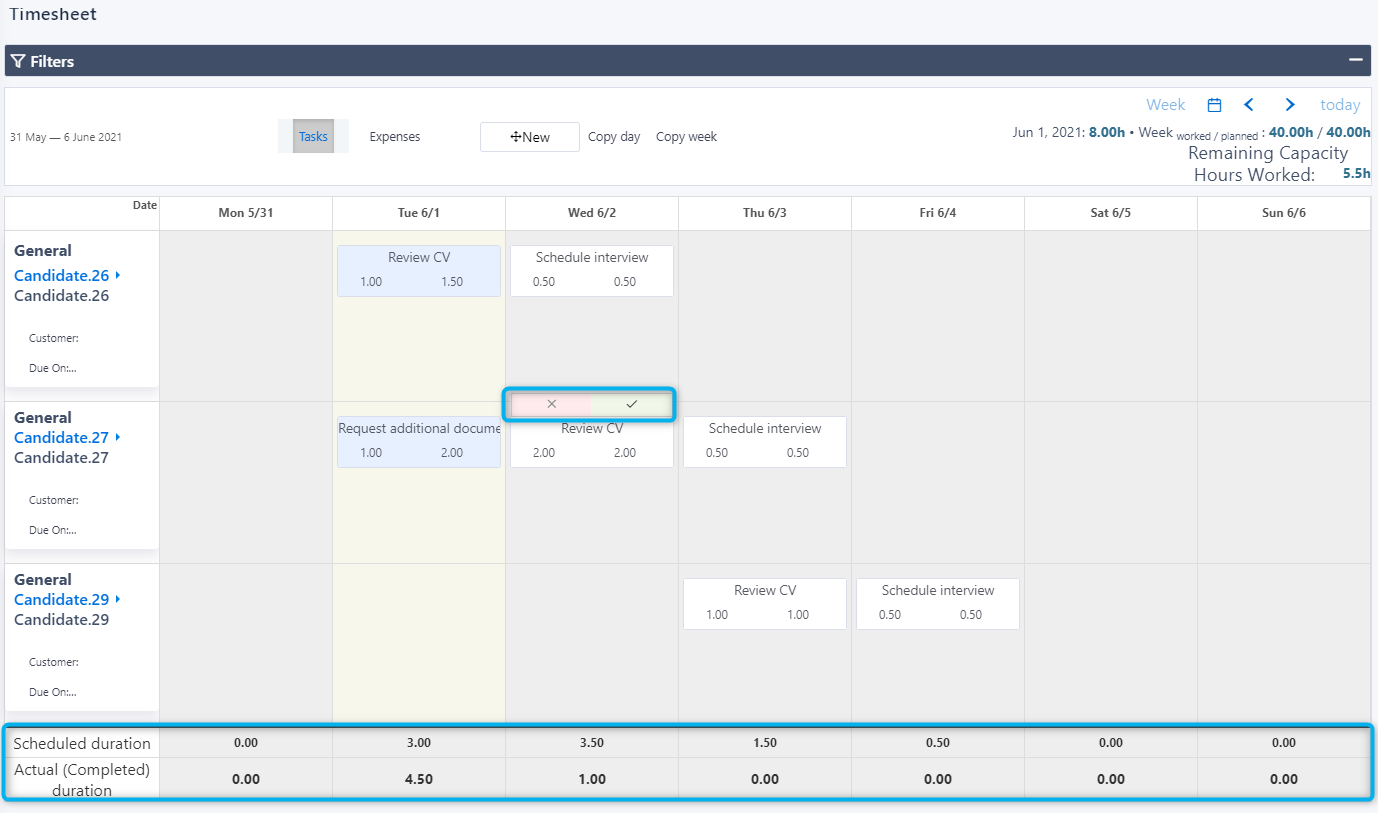This screenshot has height=813, width=1378.
Task: Open the Week view selector
Action: point(1165,104)
